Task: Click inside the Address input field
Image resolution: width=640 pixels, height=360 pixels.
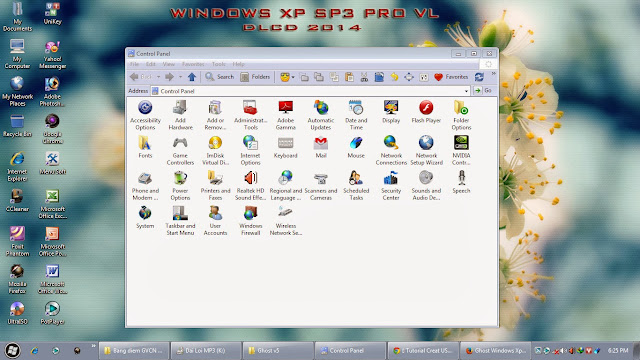Action: click(310, 91)
